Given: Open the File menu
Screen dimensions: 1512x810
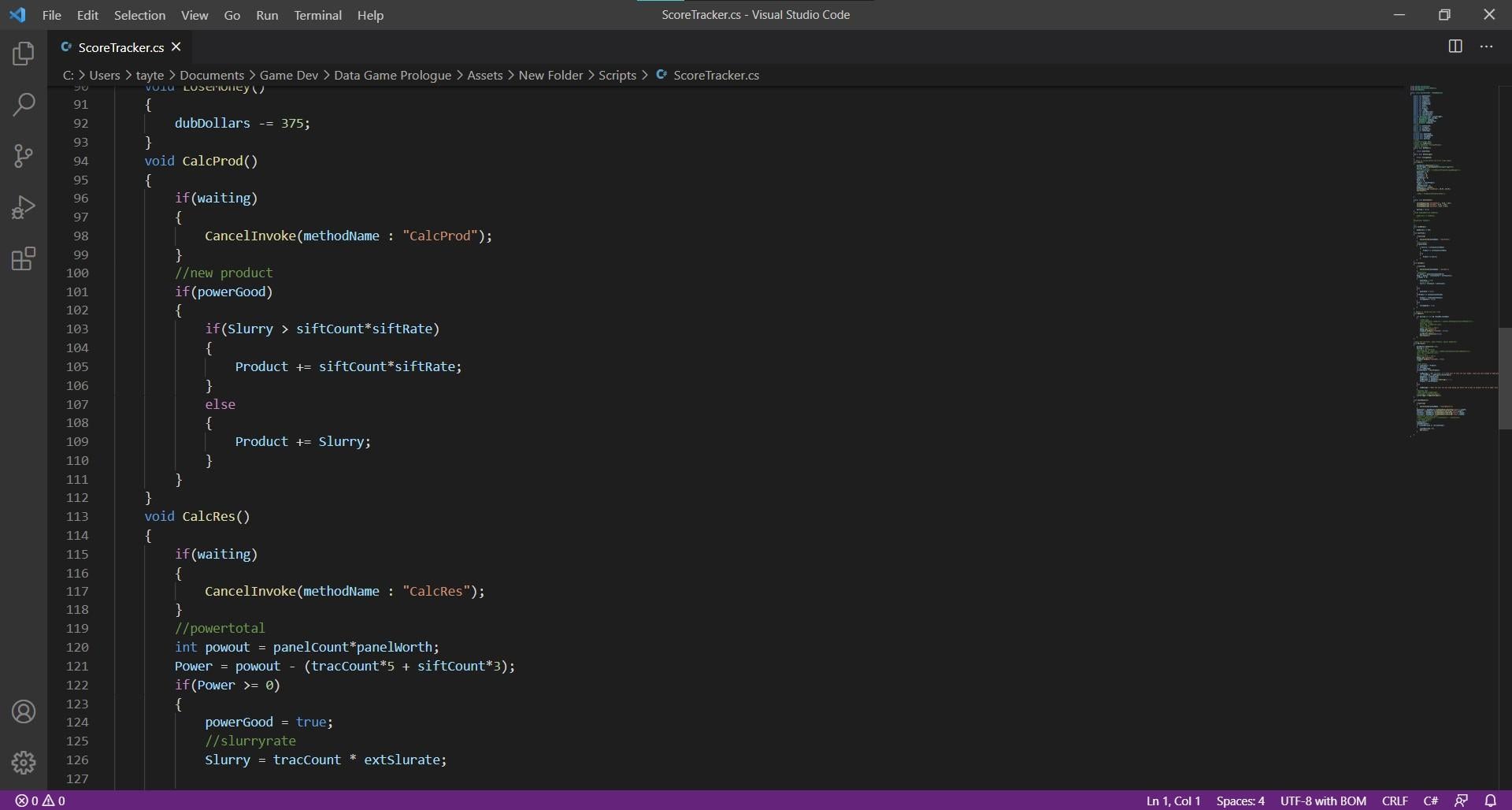Looking at the screenshot, I should tap(52, 15).
